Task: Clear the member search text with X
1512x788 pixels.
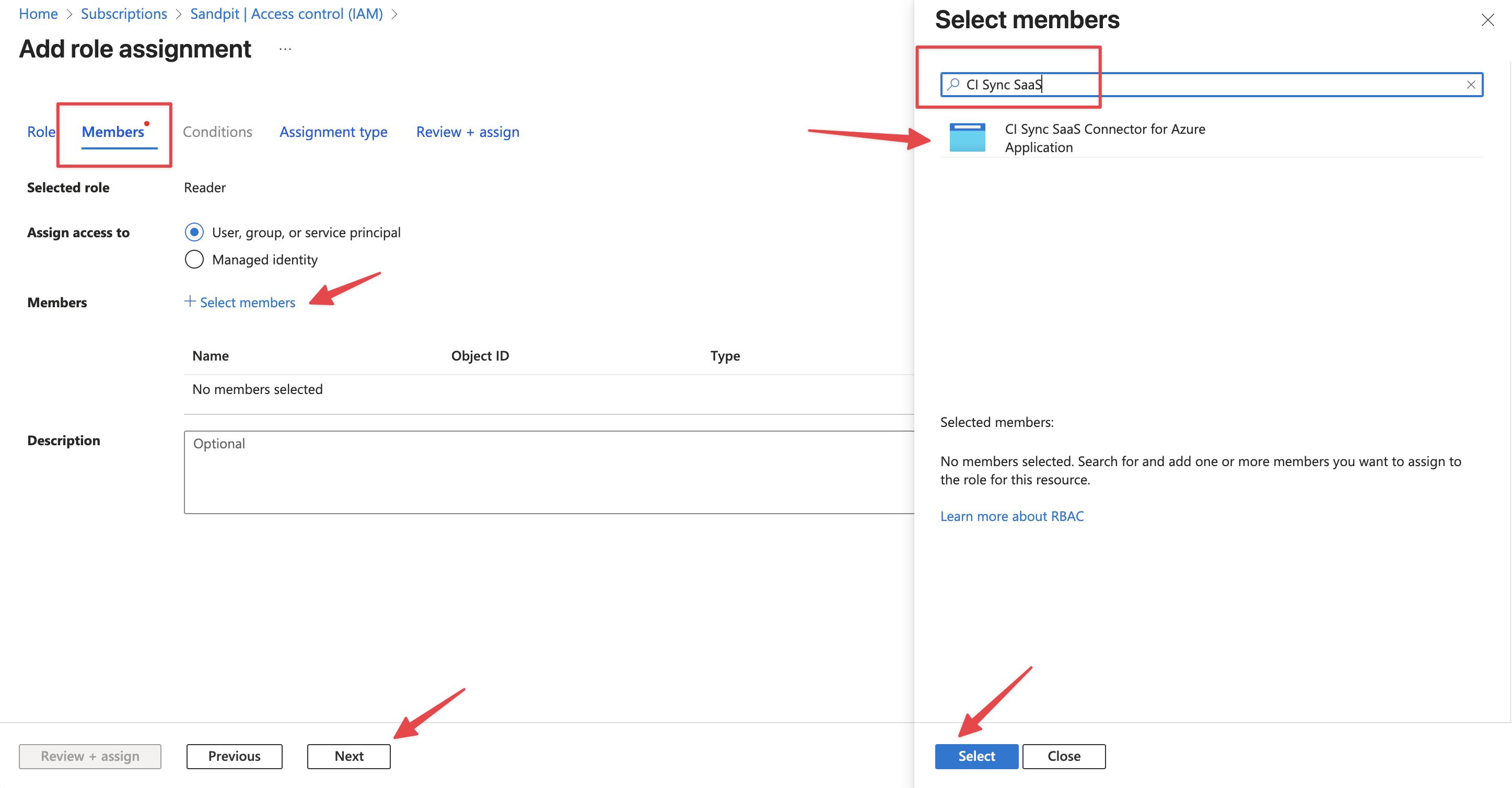Action: (1471, 85)
